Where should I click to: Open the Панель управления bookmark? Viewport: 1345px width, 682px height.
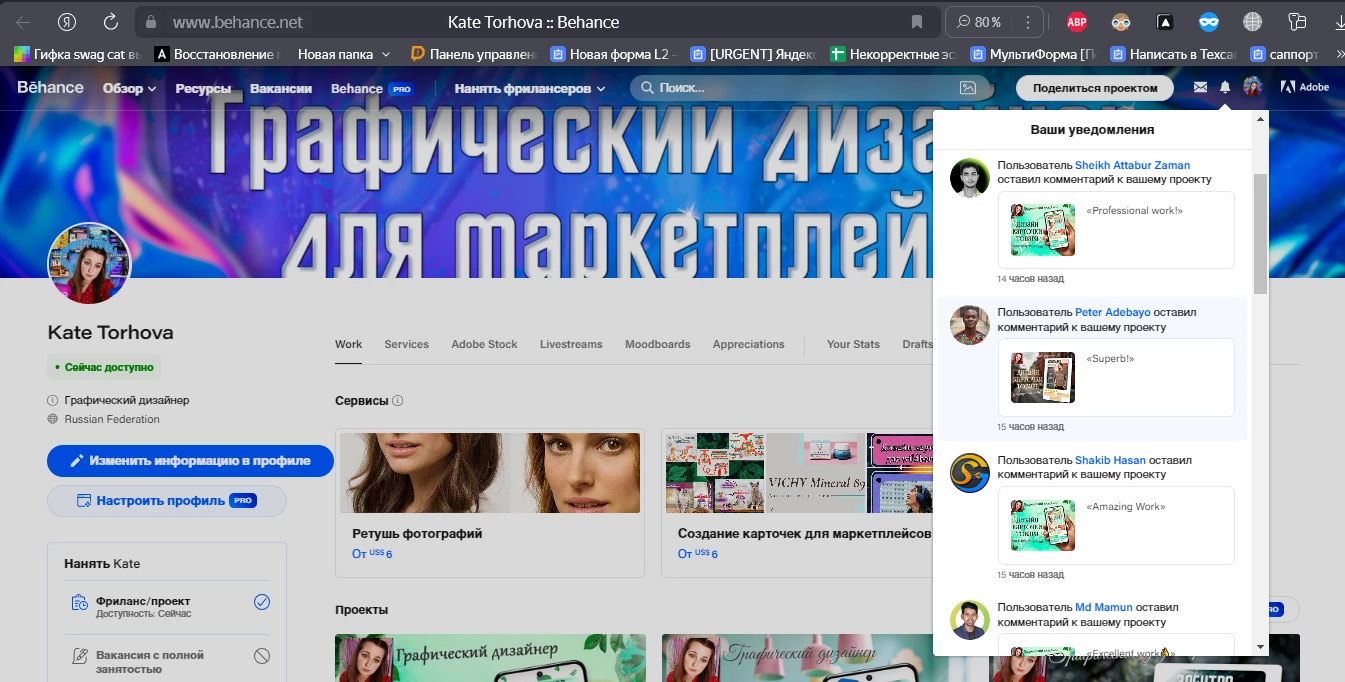472,54
